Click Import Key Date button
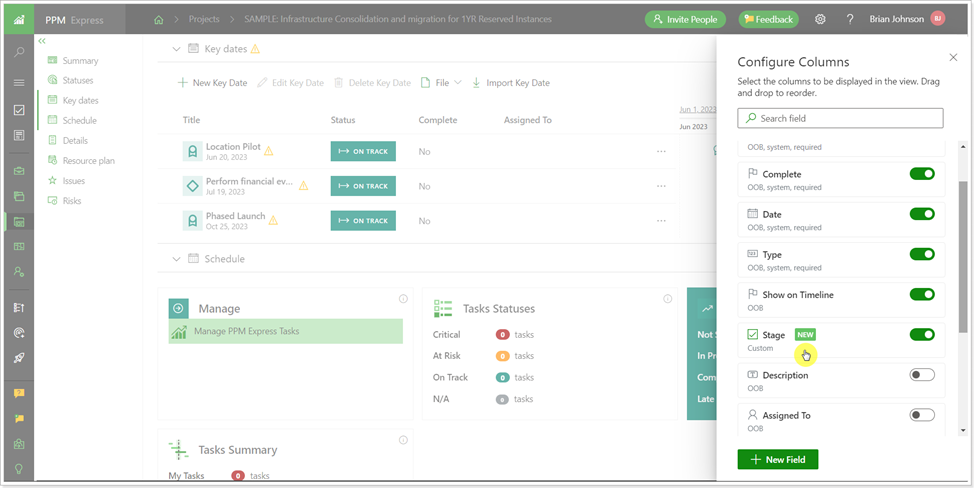This screenshot has height=488, width=974. (x=511, y=83)
